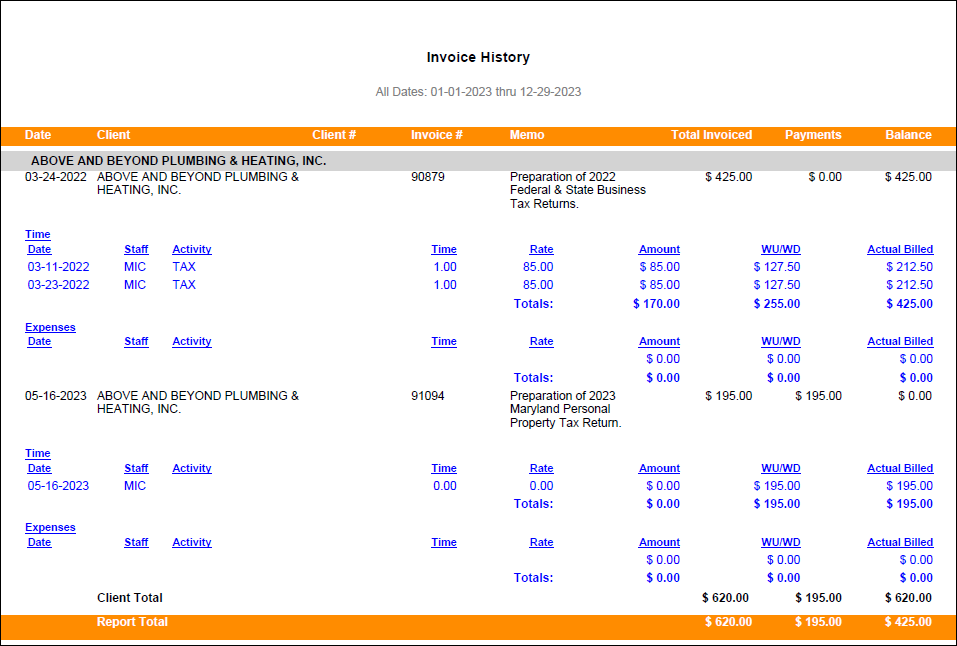This screenshot has height=646, width=957.
Task: Click the blue 05-16-2023 time entry date
Action: [58, 486]
